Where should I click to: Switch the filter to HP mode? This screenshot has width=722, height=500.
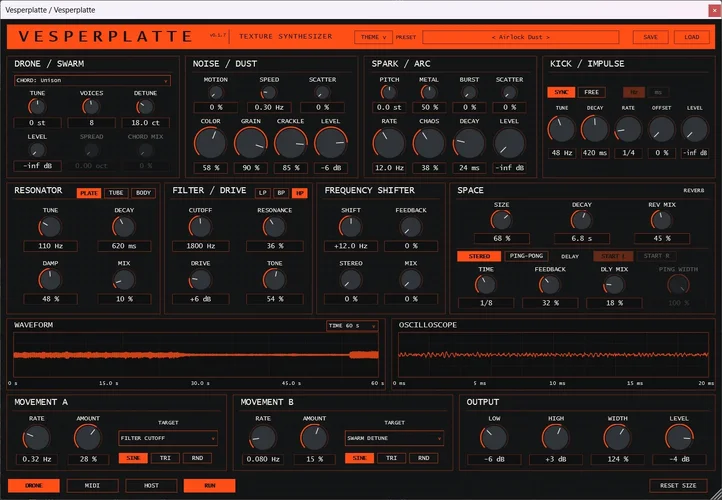pyautogui.click(x=299, y=193)
